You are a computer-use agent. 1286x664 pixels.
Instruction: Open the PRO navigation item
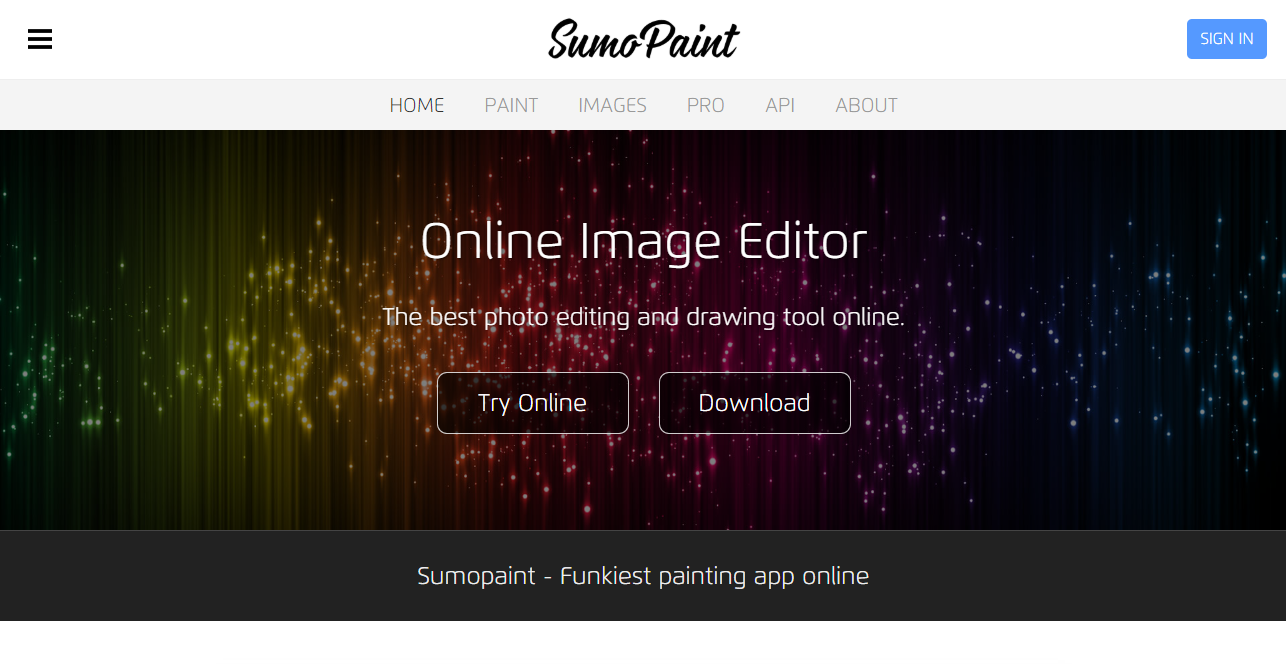point(705,105)
